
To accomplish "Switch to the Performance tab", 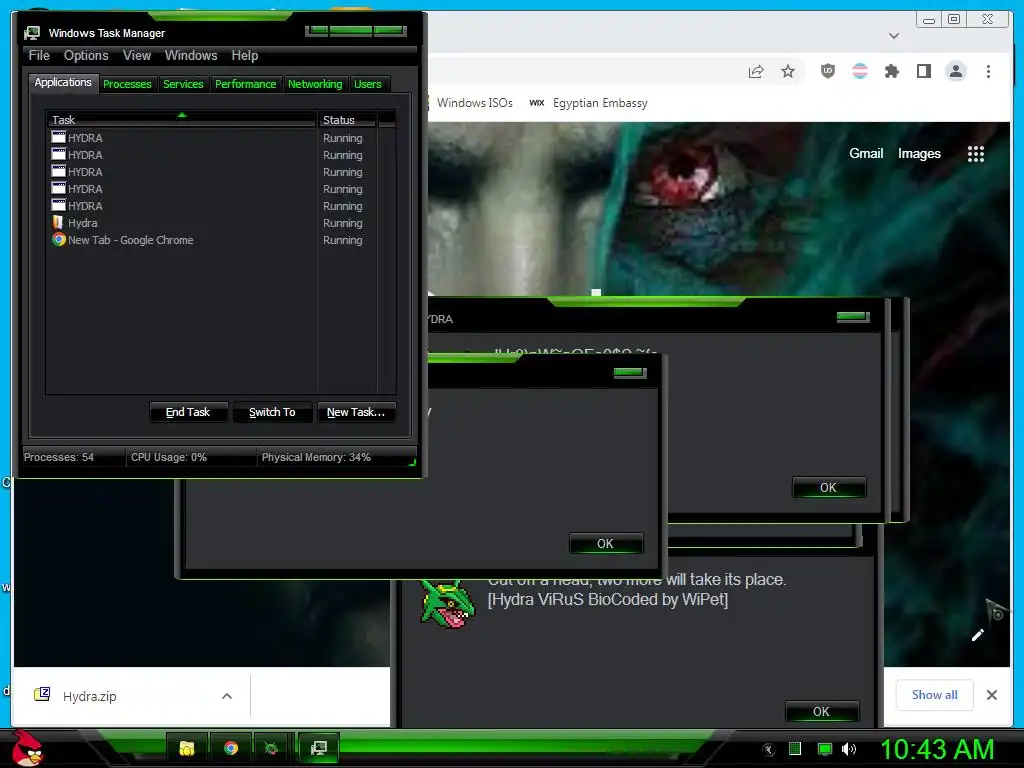I will pyautogui.click(x=246, y=84).
